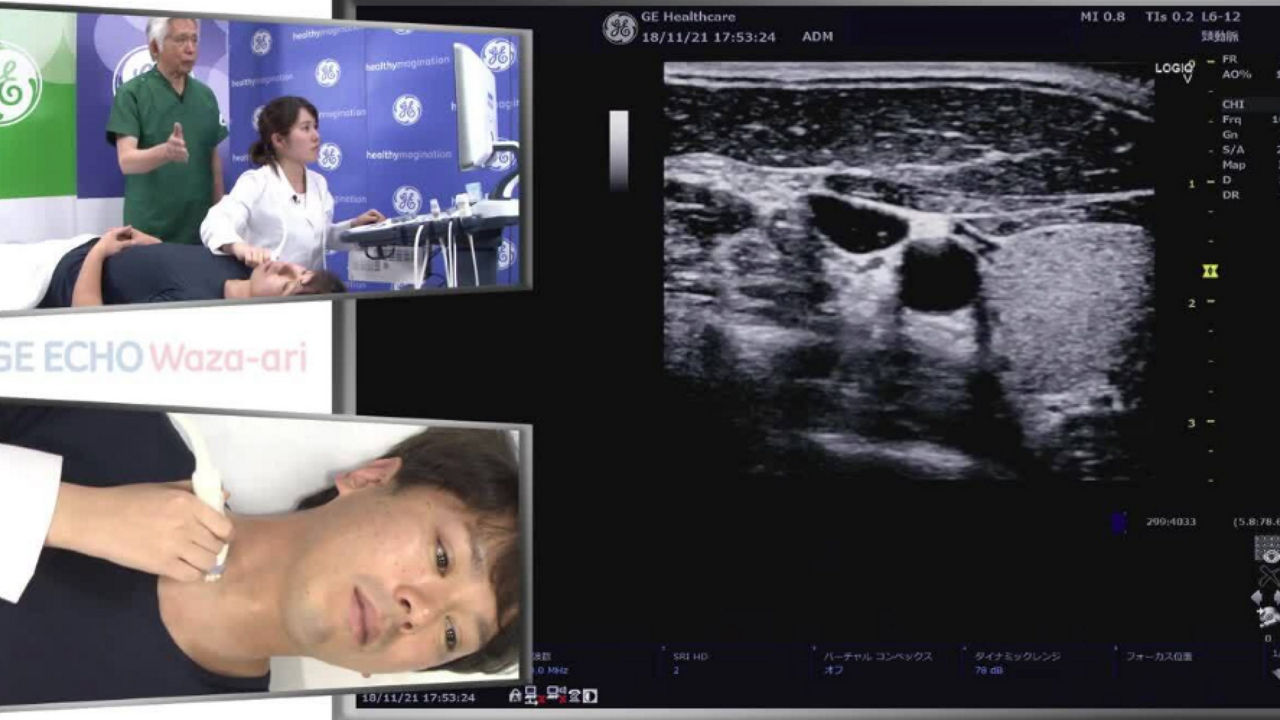Screen dimensions: 1280x720
Task: Click the padlock icon in status bar
Action: 515,695
